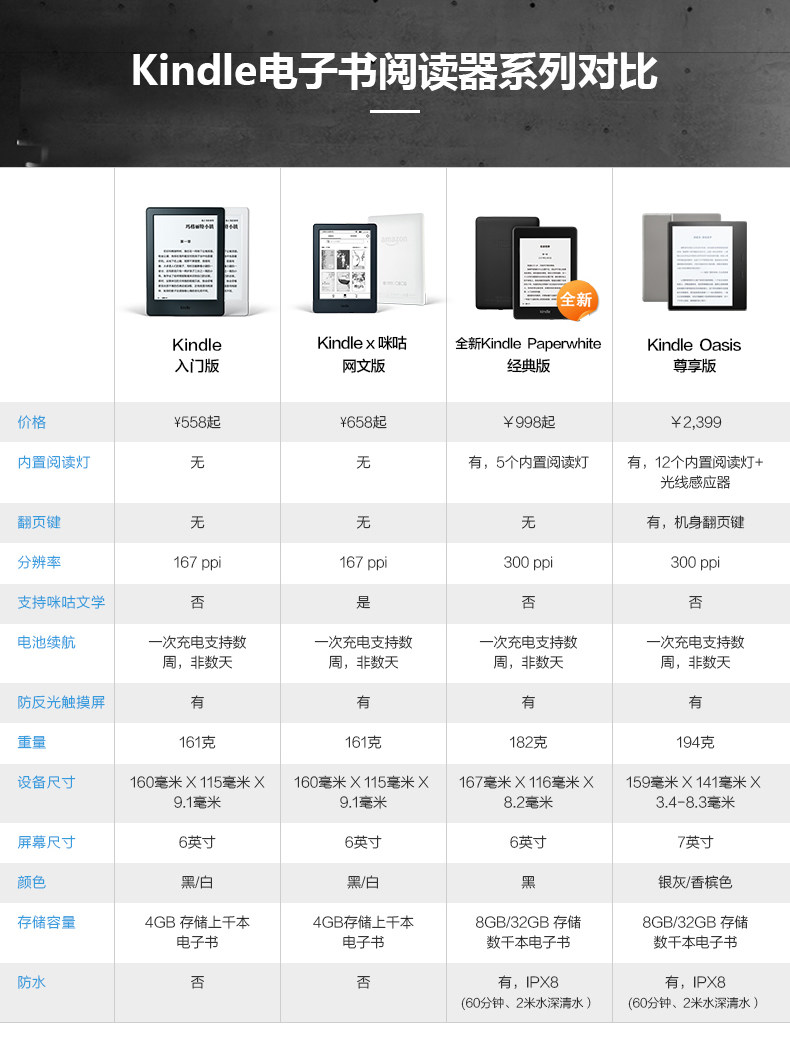Click the 电池续航 row label
Image resolution: width=790 pixels, height=1054 pixels.
[46, 643]
